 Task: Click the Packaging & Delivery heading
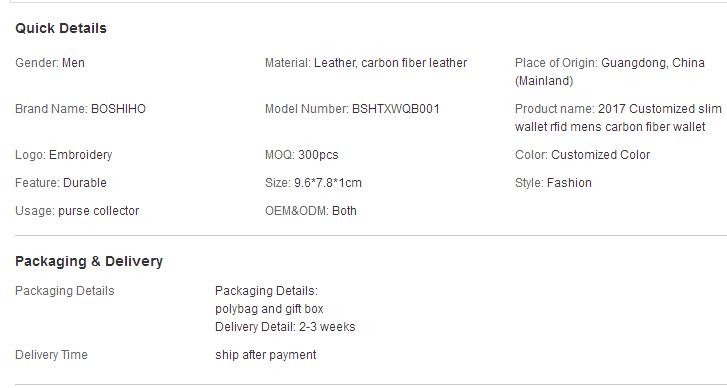point(89,261)
